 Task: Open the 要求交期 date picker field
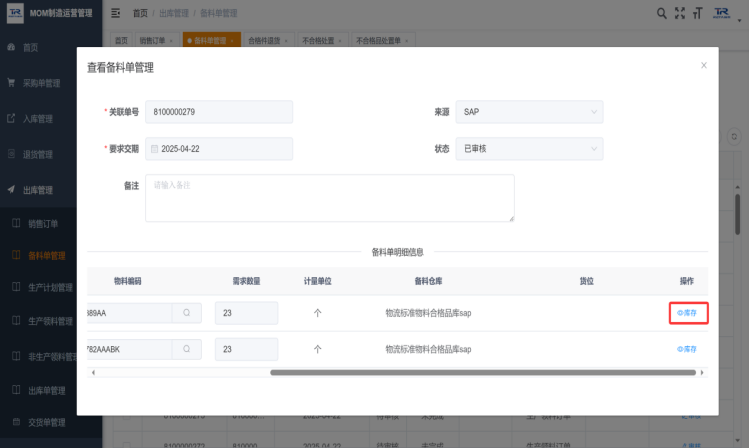[x=219, y=149]
